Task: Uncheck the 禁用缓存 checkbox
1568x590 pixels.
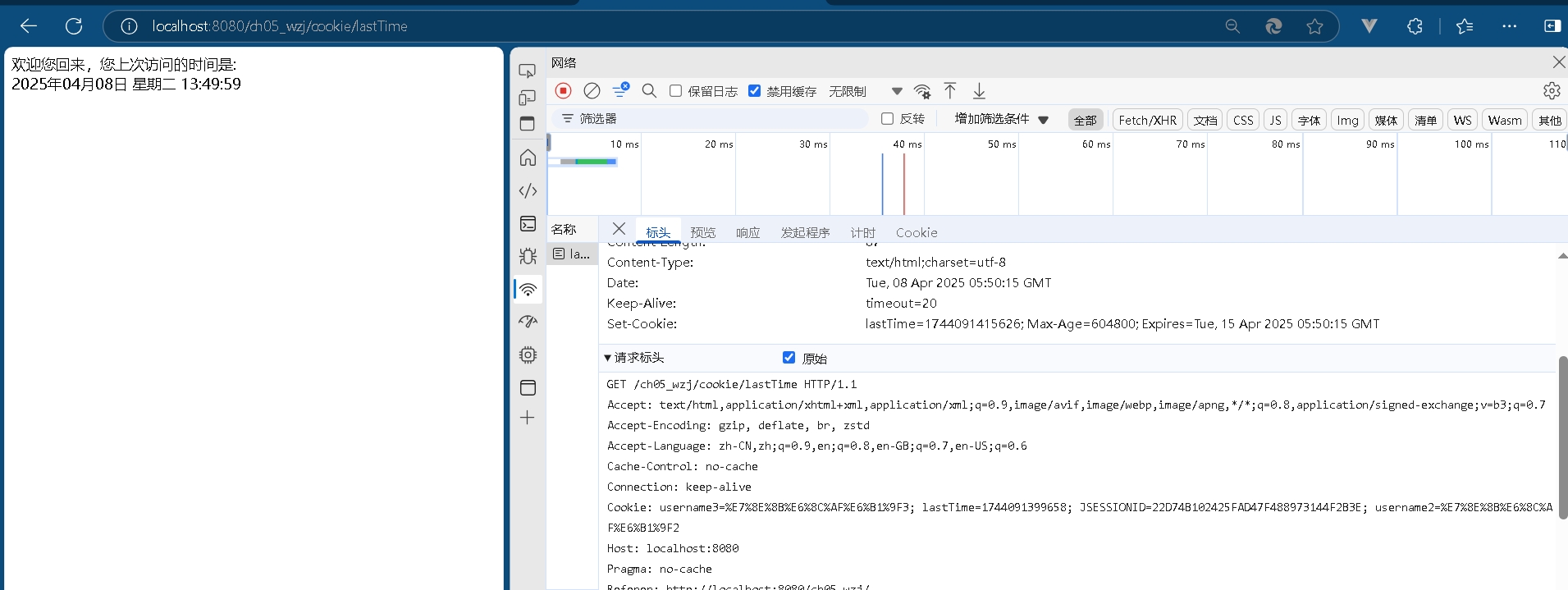Action: tap(754, 91)
